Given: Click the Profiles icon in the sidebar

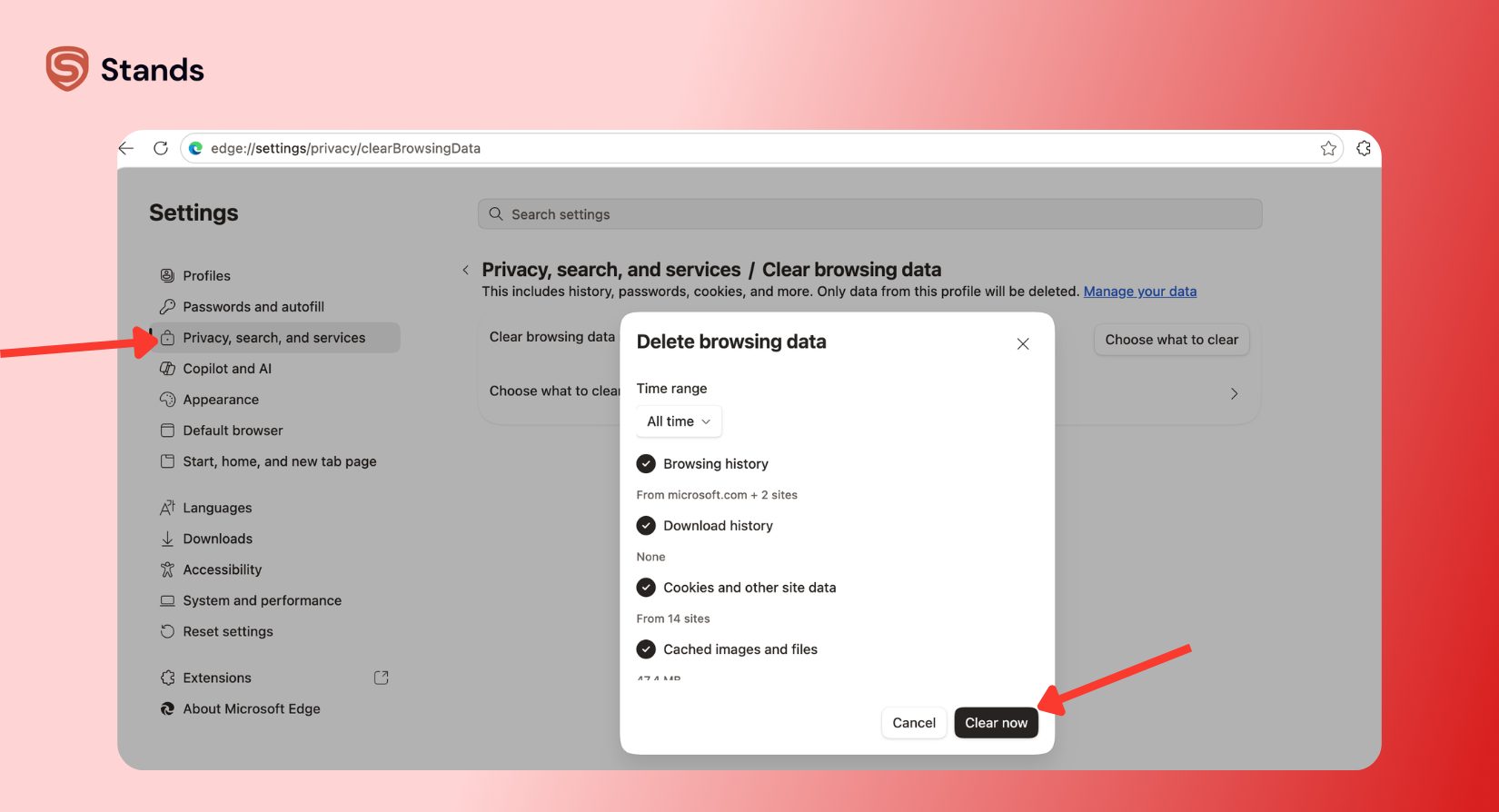Looking at the screenshot, I should [167, 275].
